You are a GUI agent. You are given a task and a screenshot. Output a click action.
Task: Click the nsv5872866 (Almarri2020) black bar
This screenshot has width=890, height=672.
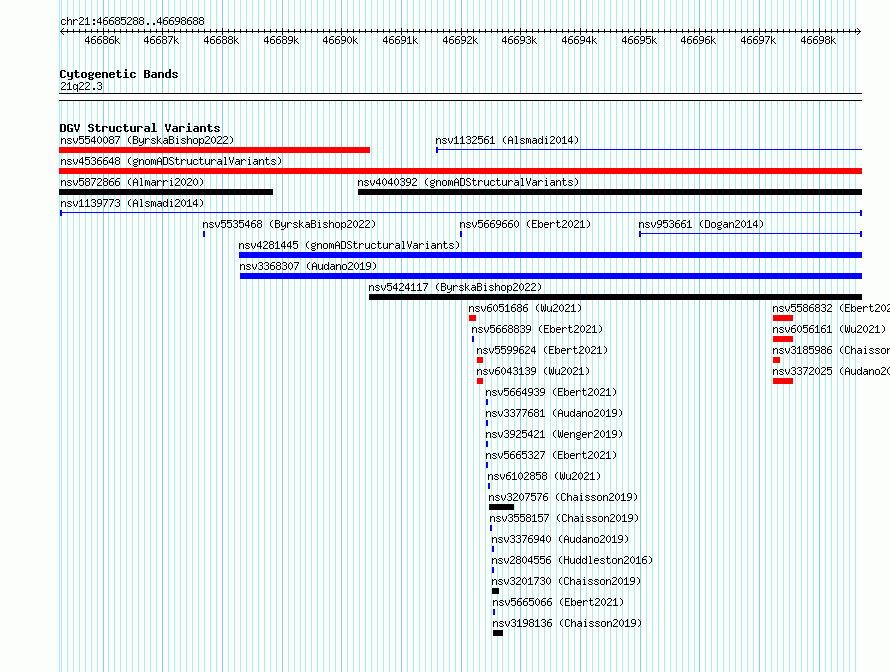tap(166, 192)
